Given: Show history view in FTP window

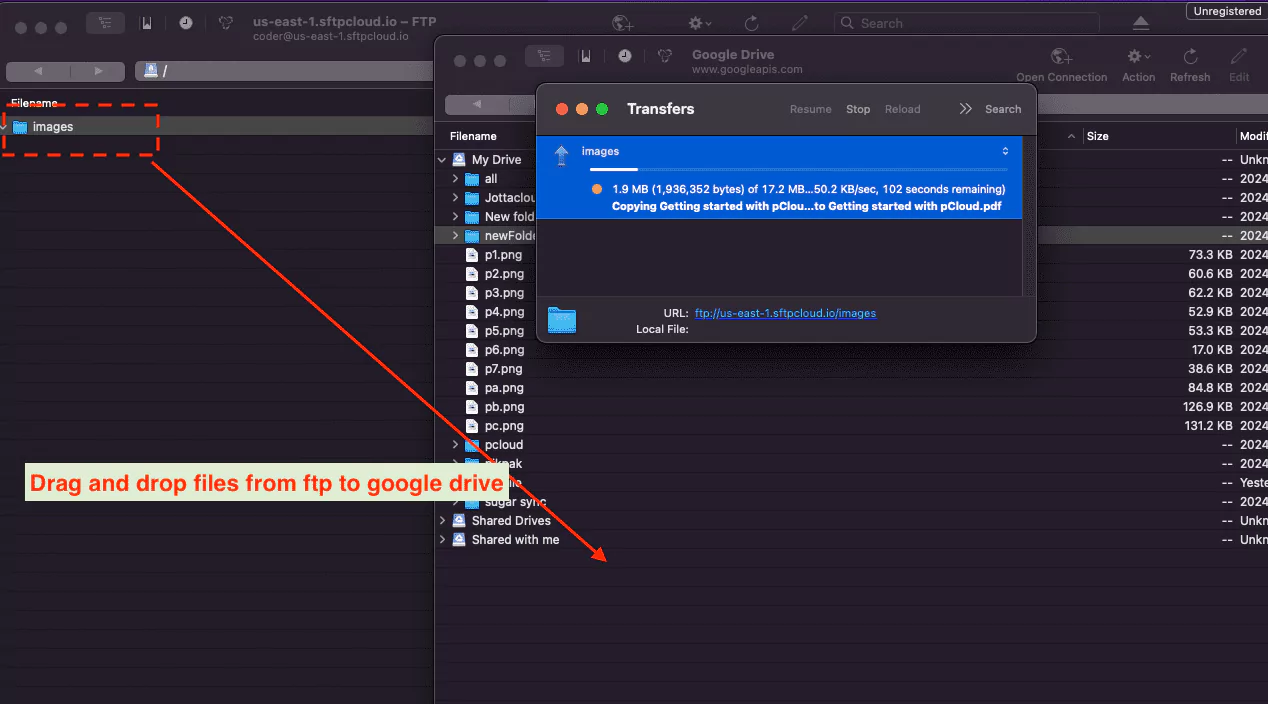Looking at the screenshot, I should [x=186, y=23].
